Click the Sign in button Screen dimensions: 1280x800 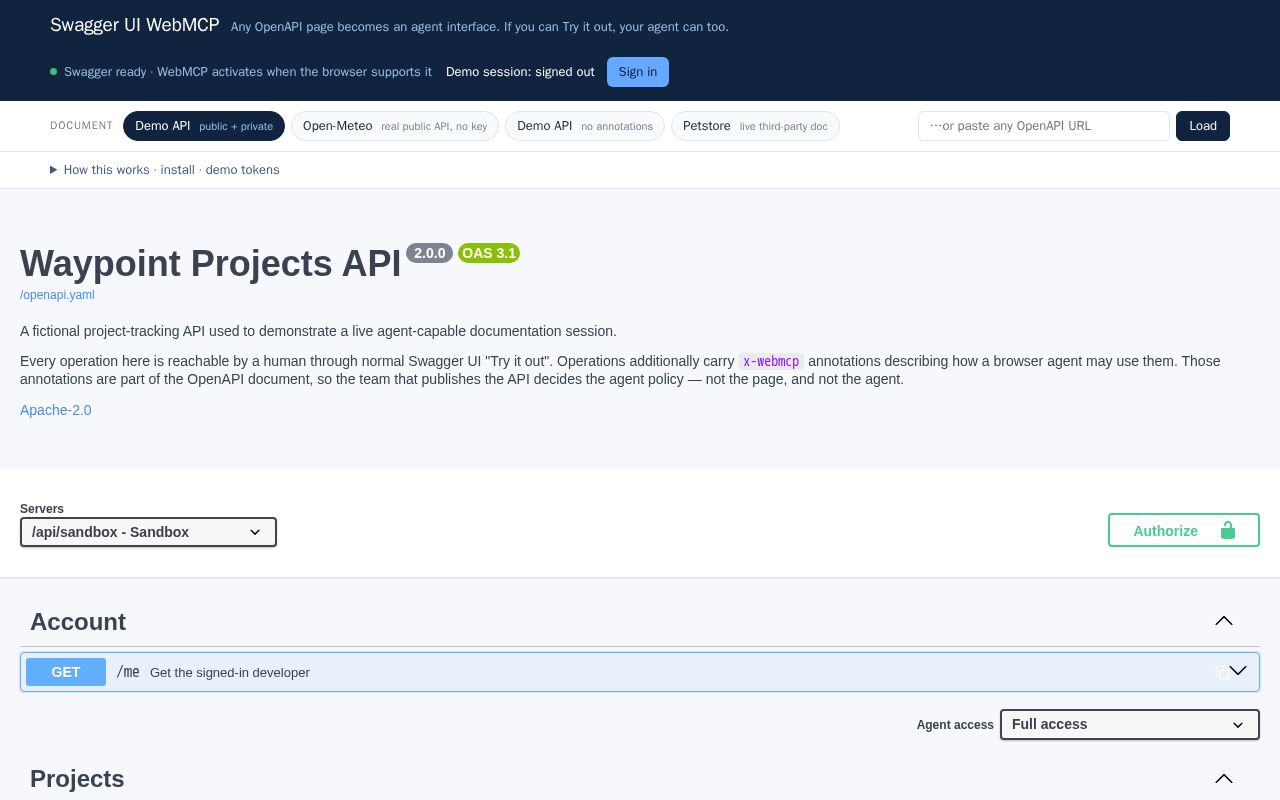click(x=638, y=72)
